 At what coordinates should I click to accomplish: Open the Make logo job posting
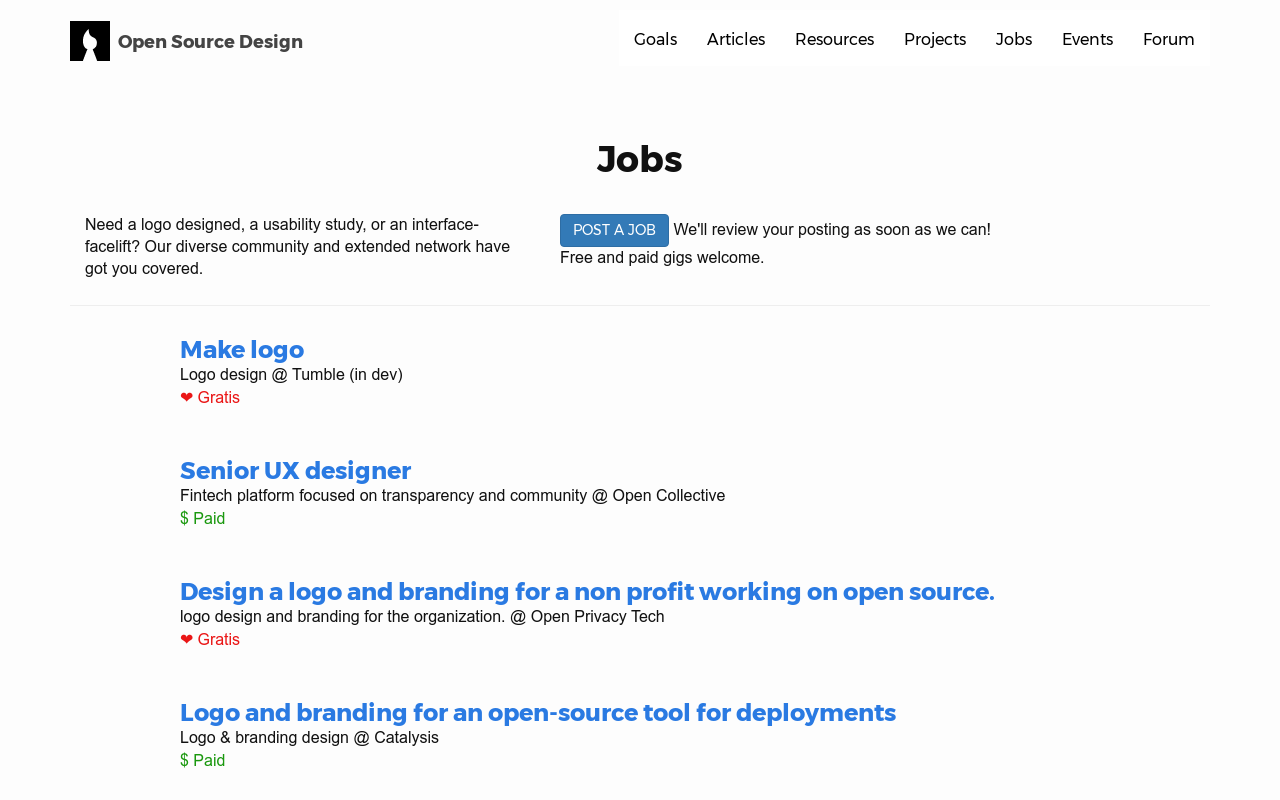pos(242,350)
